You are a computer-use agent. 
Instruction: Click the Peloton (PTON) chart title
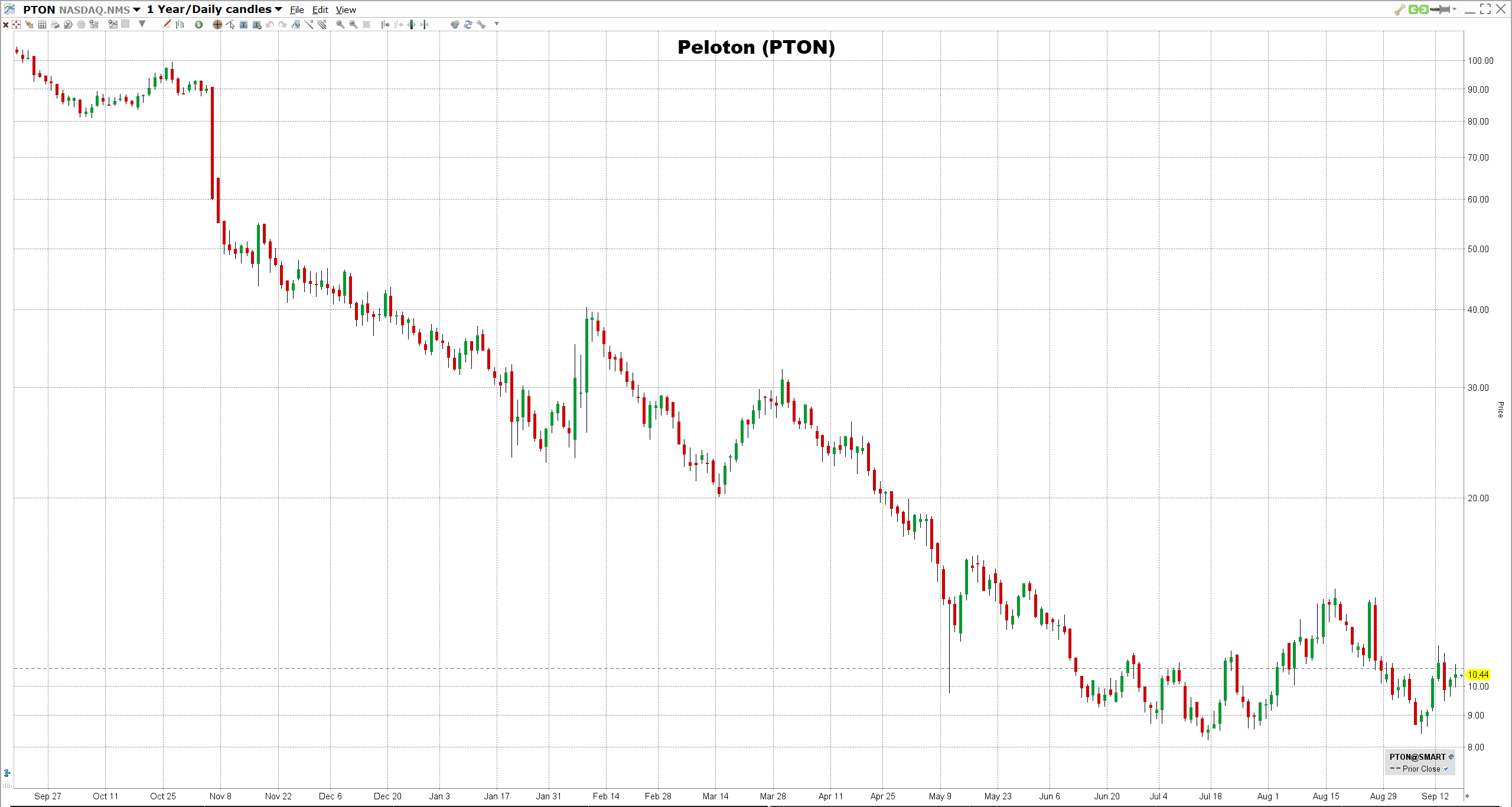[x=756, y=47]
